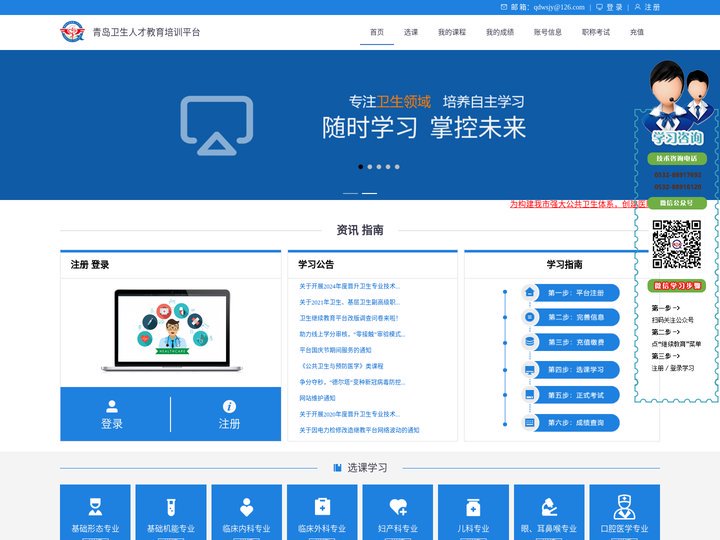Open the 首页 nav tab
Image resolution: width=720 pixels, height=540 pixels.
click(x=377, y=32)
